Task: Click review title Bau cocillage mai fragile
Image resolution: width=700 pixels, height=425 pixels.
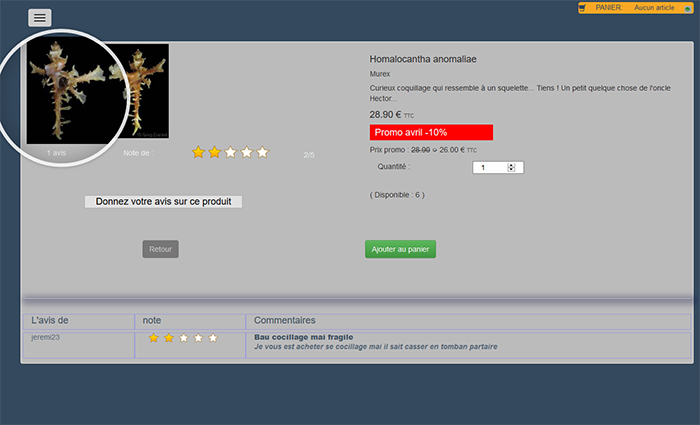Action: click(x=304, y=337)
